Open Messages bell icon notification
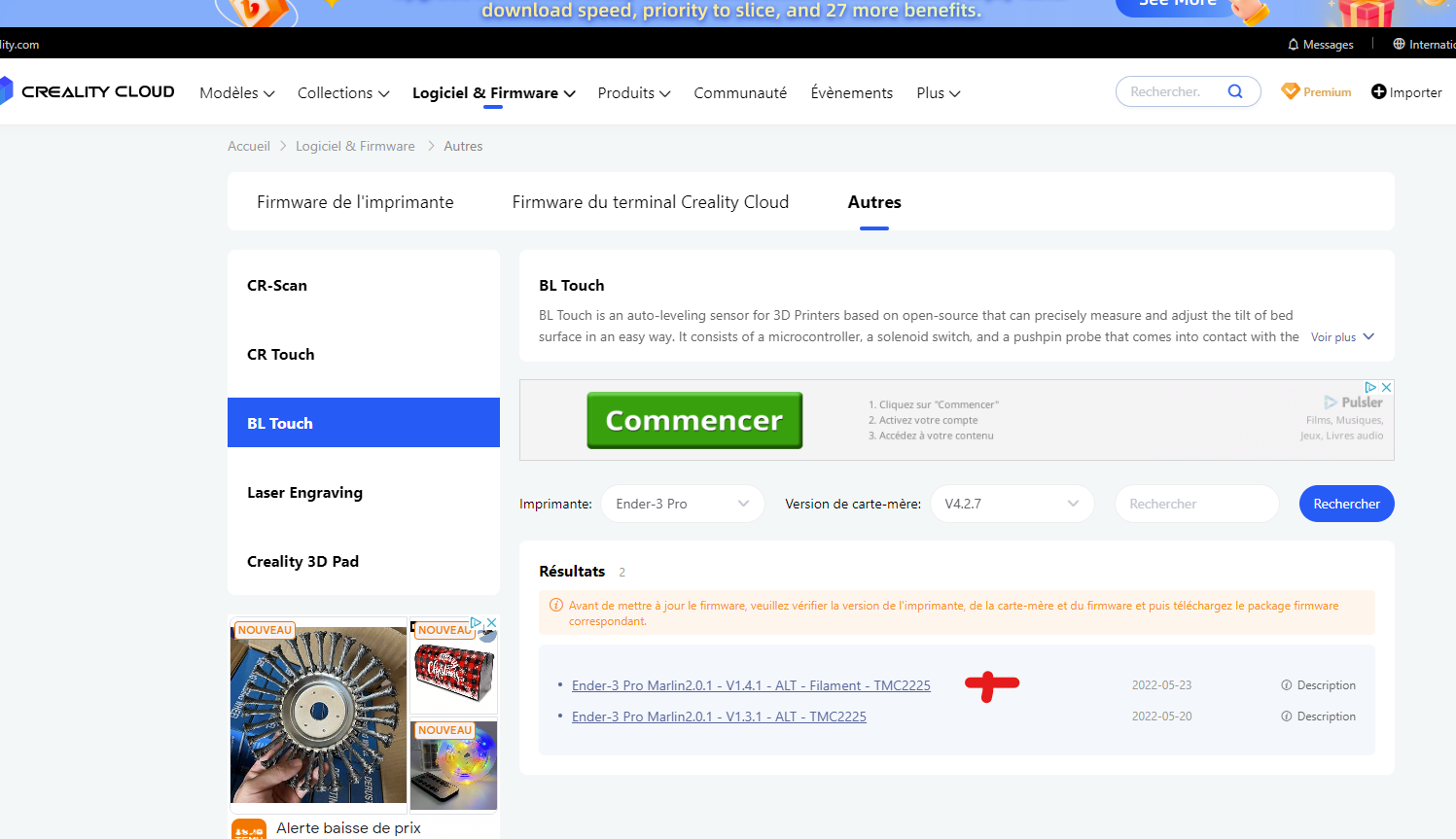Viewport: 1456px width, 839px height. pos(1293,44)
